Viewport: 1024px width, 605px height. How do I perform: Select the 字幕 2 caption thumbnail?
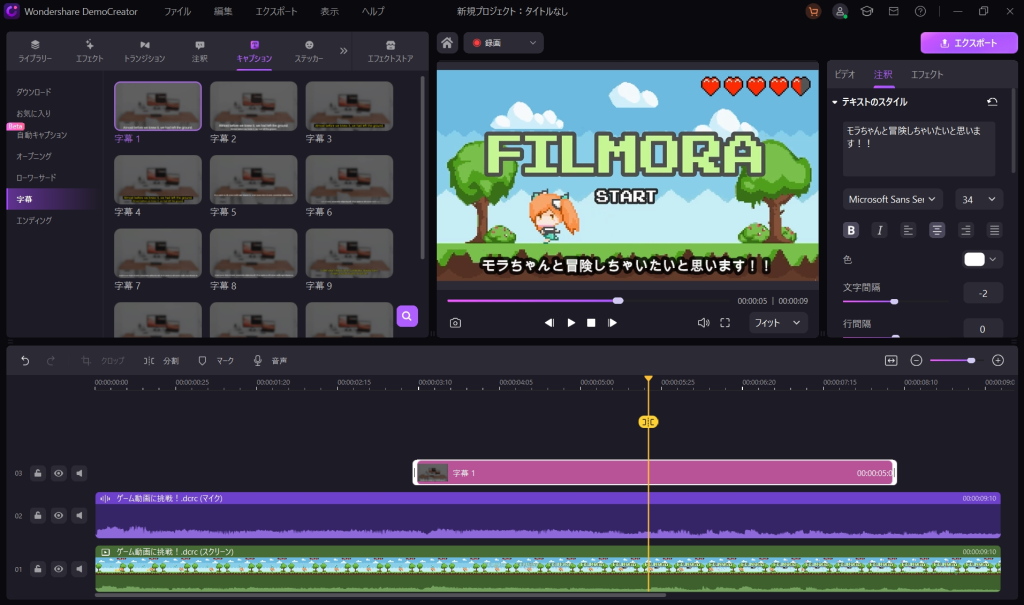click(x=253, y=105)
